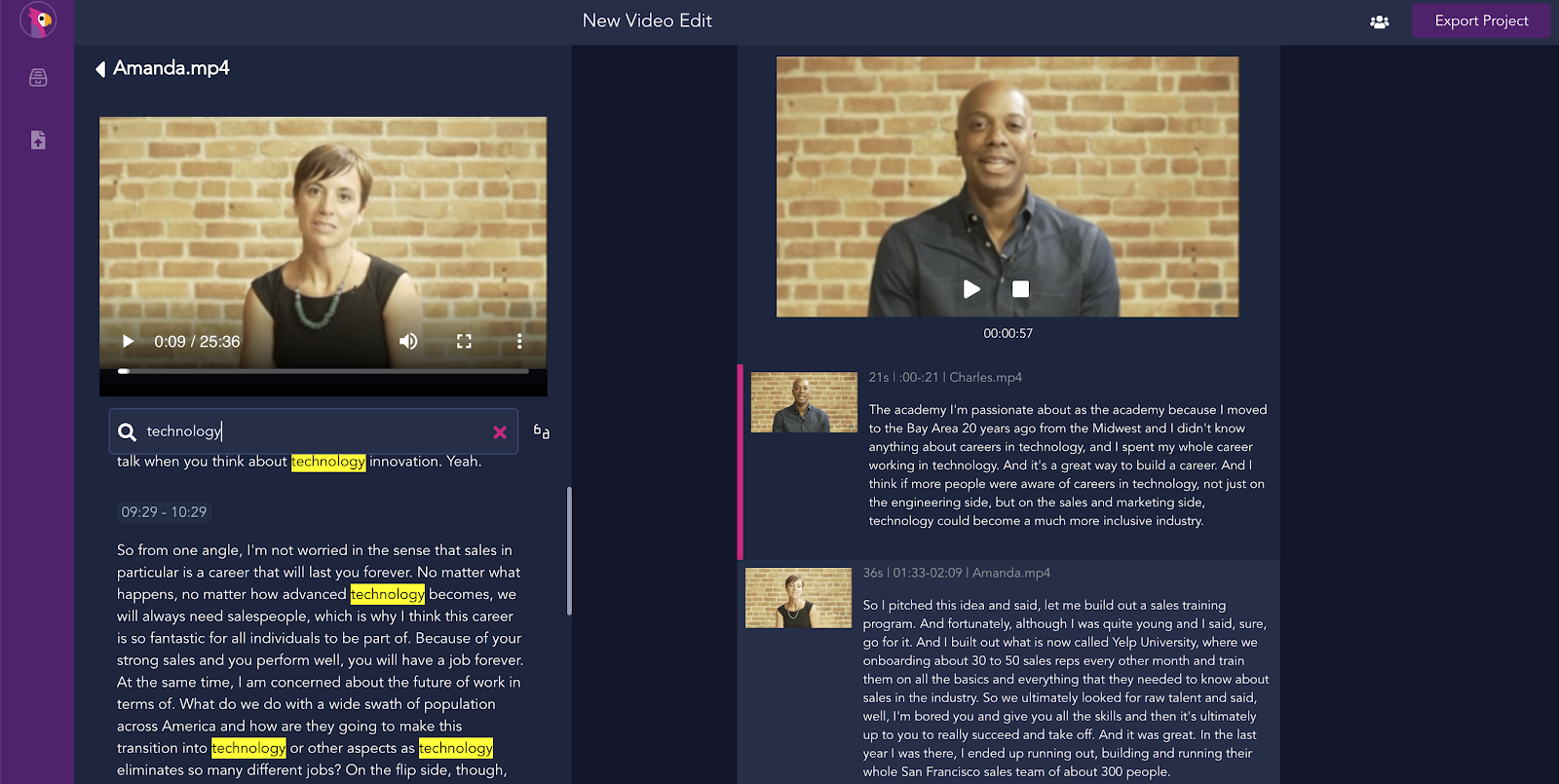The height and width of the screenshot is (784, 1559).
Task: Click the Export Project button
Action: click(1481, 20)
